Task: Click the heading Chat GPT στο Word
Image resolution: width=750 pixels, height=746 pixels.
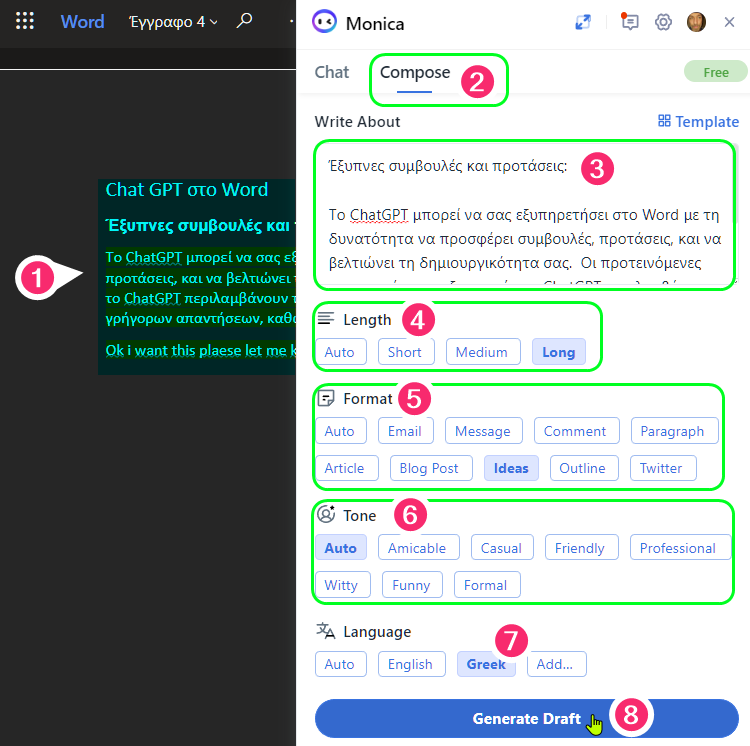Action: [x=187, y=190]
